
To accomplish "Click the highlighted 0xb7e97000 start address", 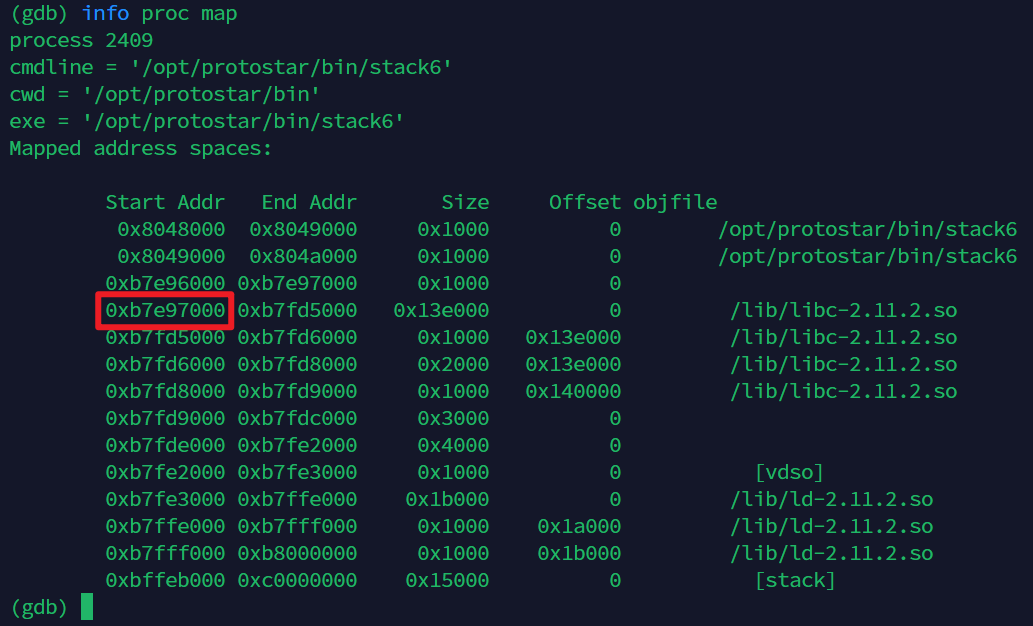I will [x=165, y=310].
